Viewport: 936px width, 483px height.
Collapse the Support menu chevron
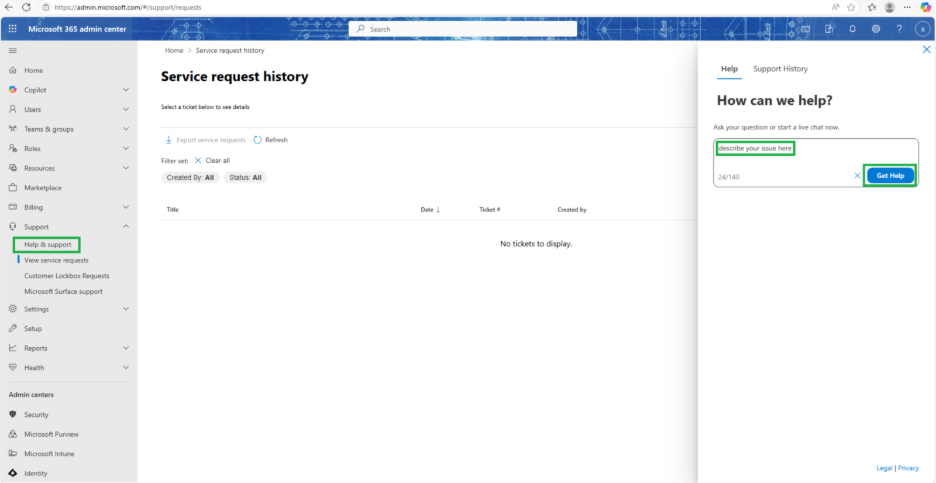pyautogui.click(x=125, y=227)
